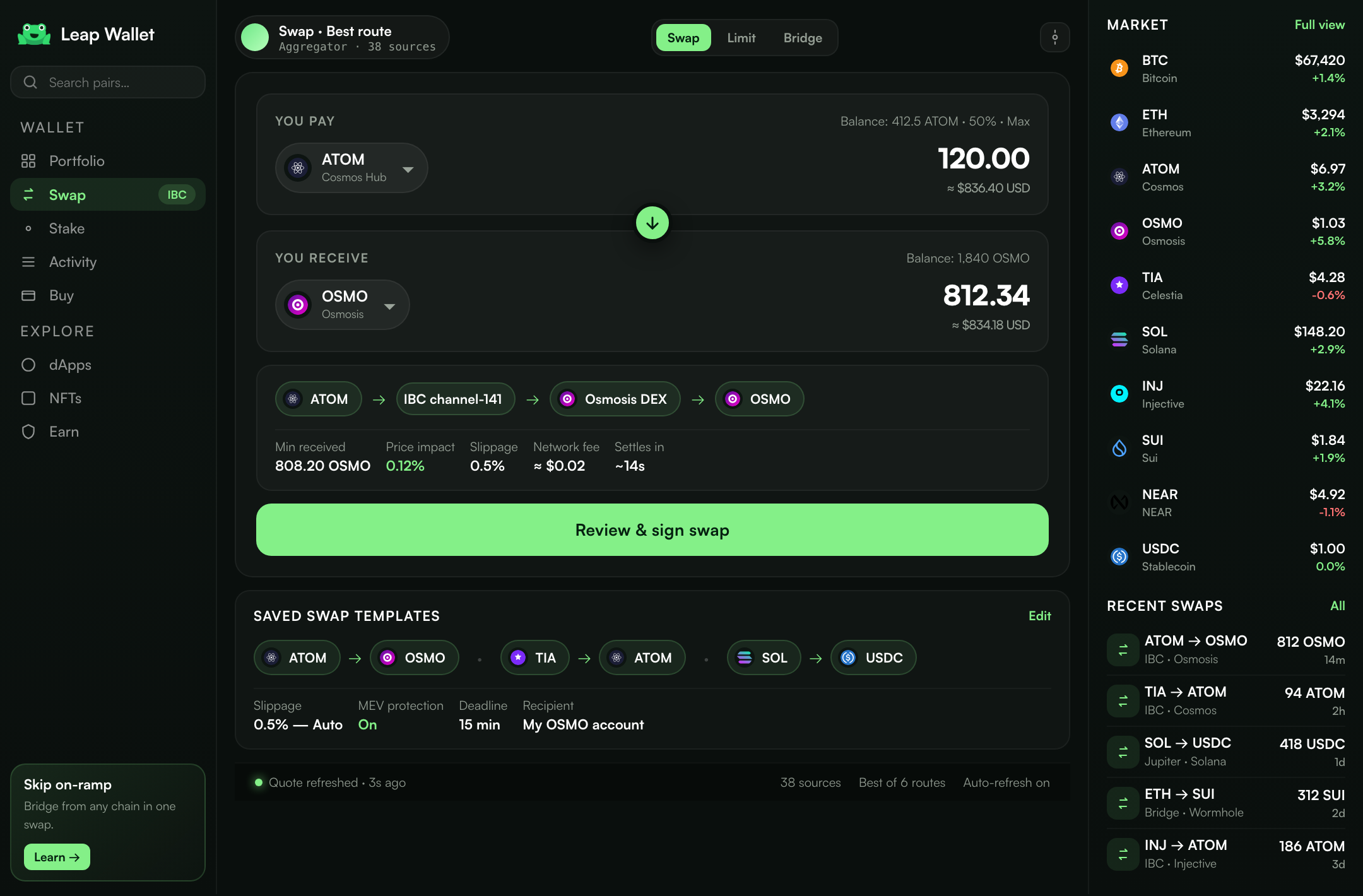This screenshot has width=1363, height=896.
Task: Open Recipient My OSMO account selector
Action: [583, 716]
